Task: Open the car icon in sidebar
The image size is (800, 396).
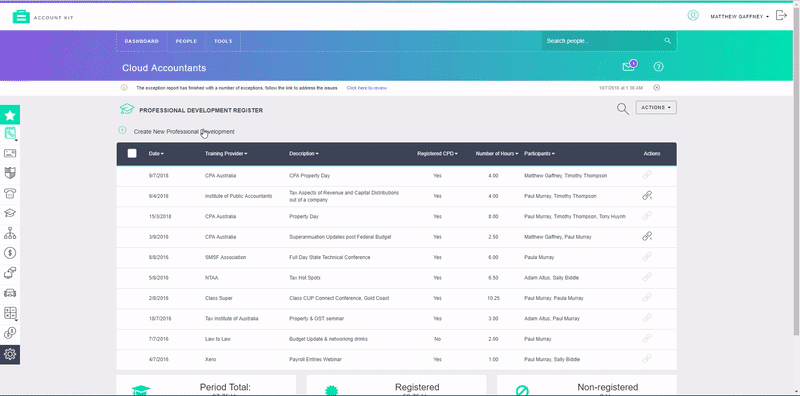Action: [10, 293]
